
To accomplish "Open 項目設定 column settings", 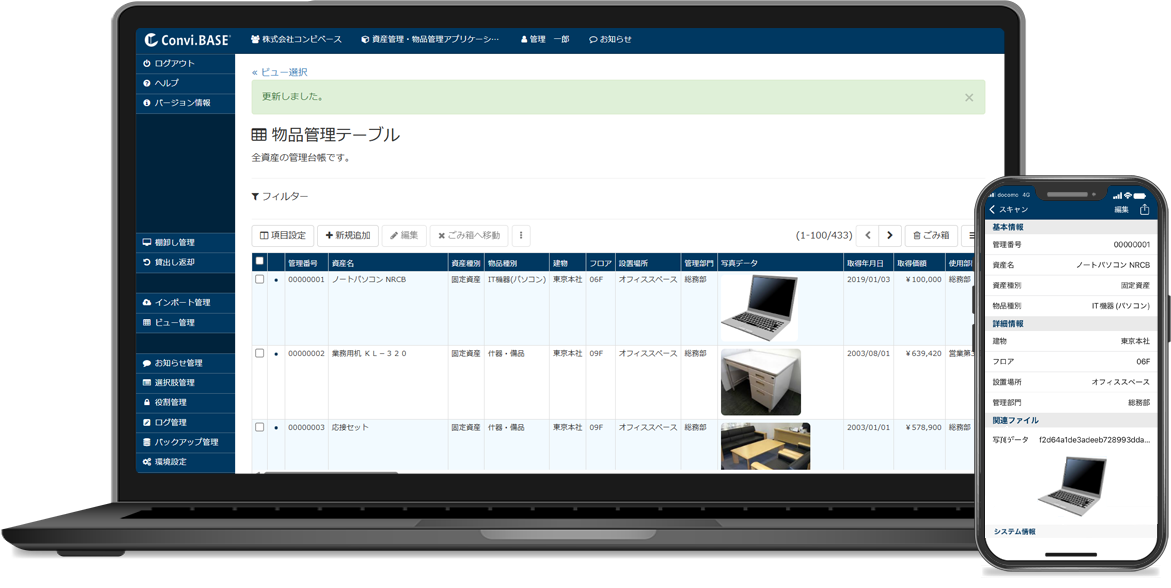I will (x=282, y=236).
